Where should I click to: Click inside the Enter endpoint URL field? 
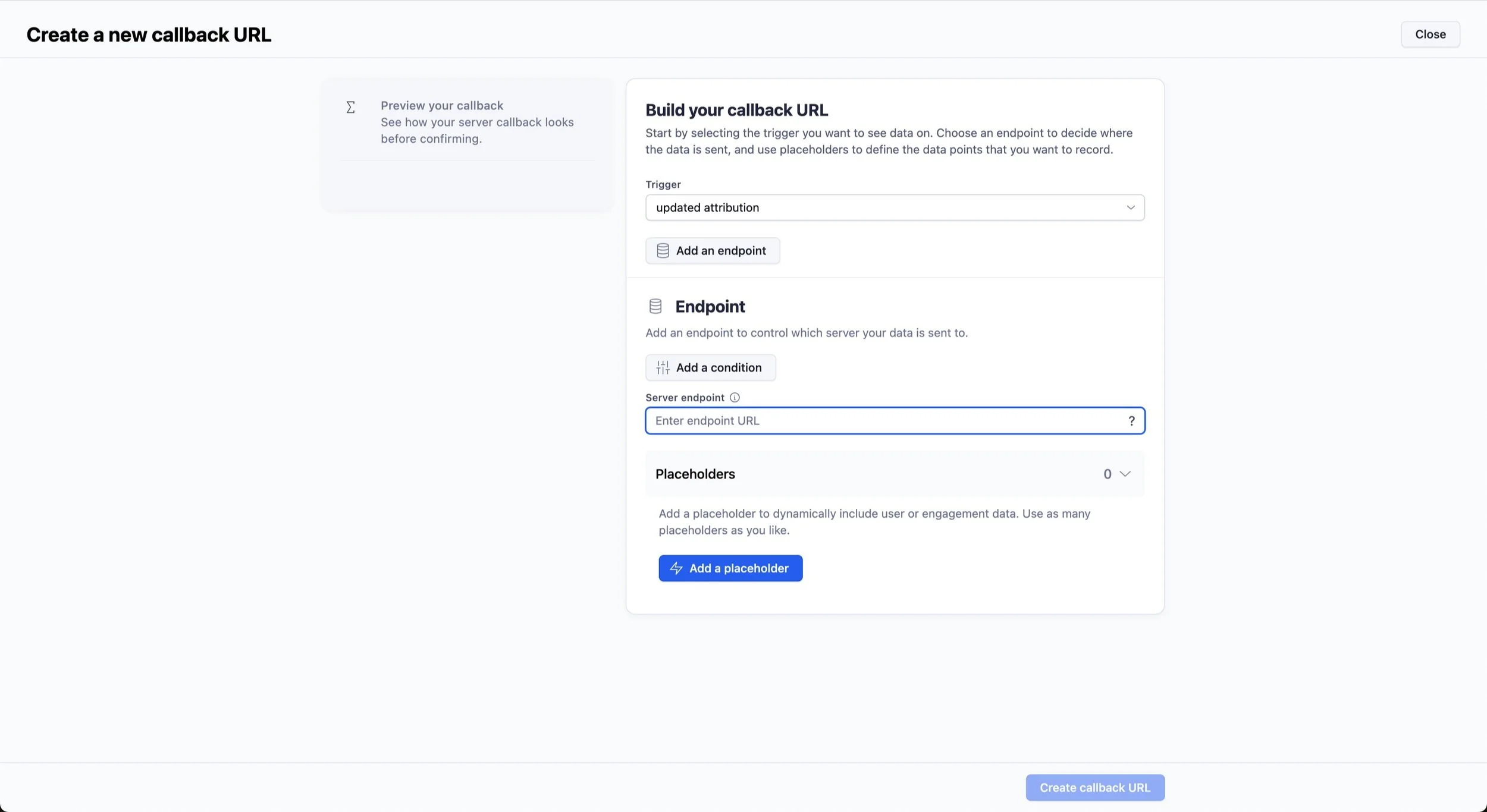click(833, 420)
